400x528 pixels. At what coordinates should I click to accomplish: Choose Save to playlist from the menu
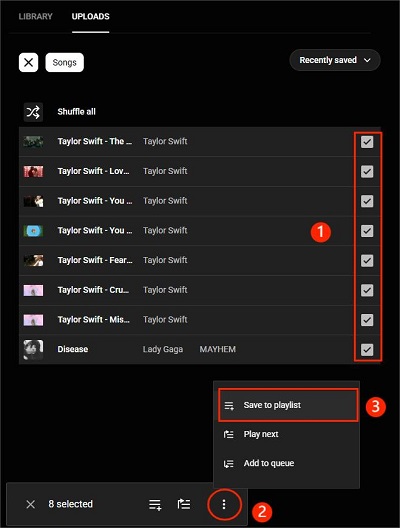point(288,405)
